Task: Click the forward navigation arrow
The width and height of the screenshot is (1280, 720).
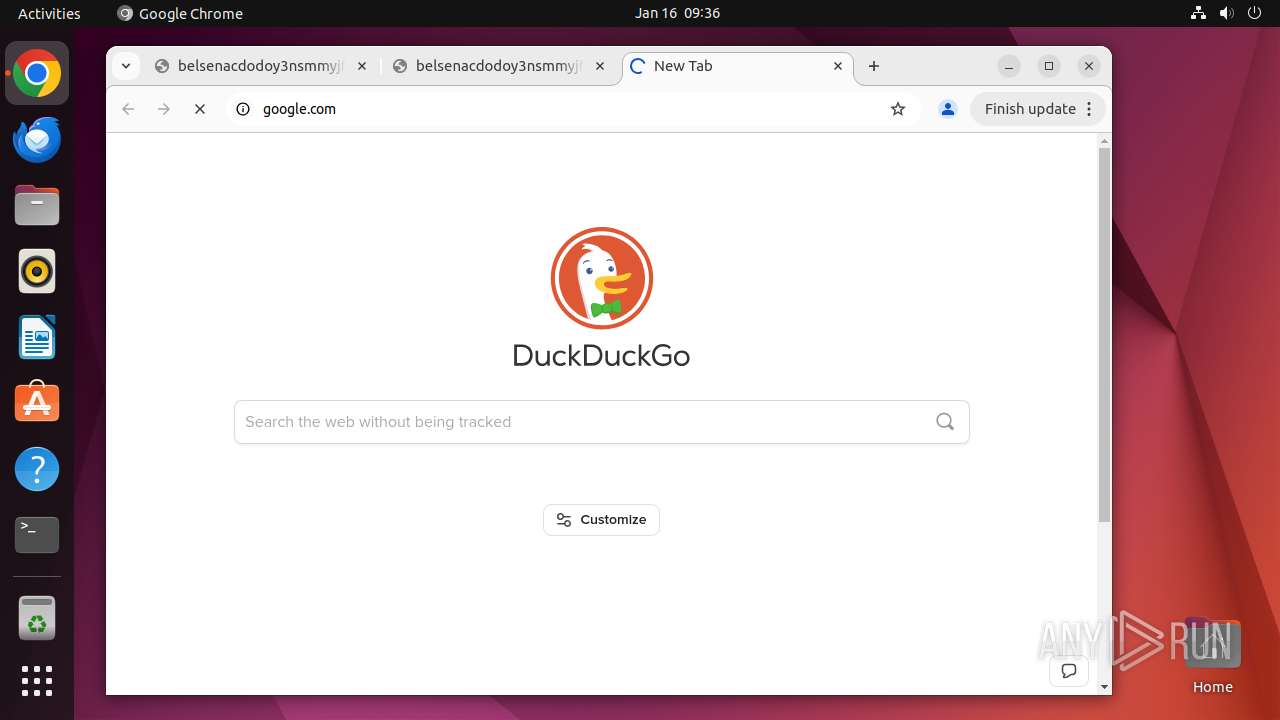Action: (x=164, y=109)
